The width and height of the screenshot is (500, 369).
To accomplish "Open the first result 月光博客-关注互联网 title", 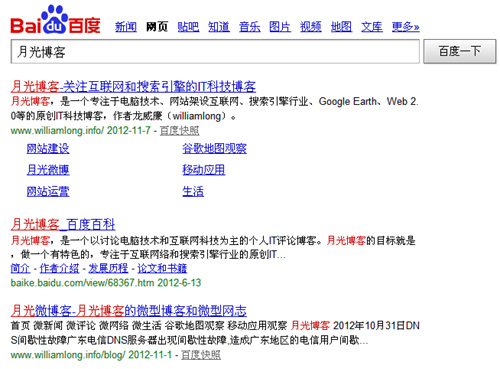I will pos(133,86).
